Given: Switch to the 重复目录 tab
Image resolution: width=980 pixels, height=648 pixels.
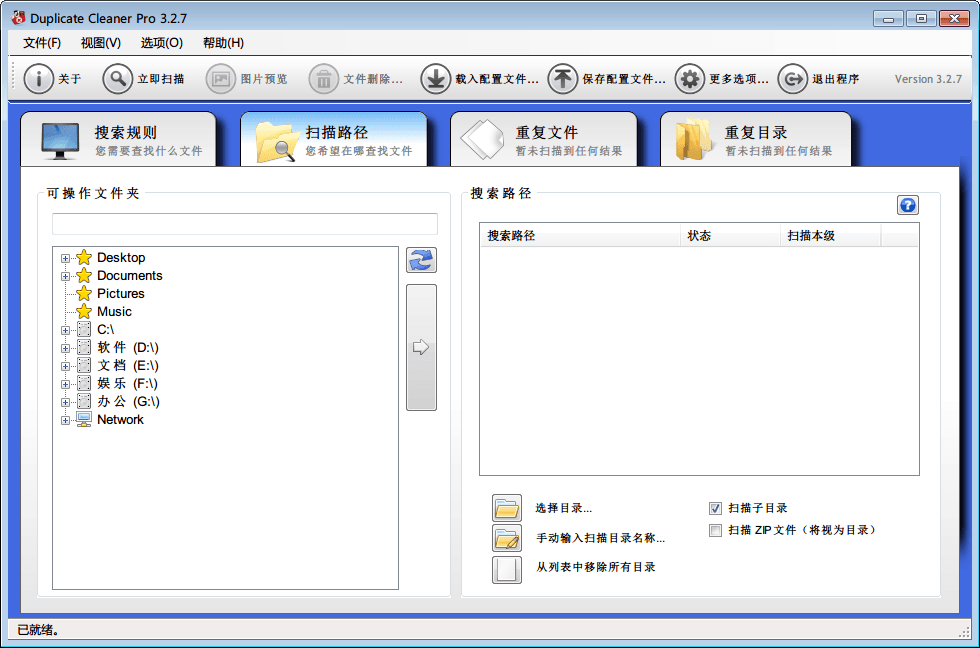Looking at the screenshot, I should pyautogui.click(x=756, y=139).
